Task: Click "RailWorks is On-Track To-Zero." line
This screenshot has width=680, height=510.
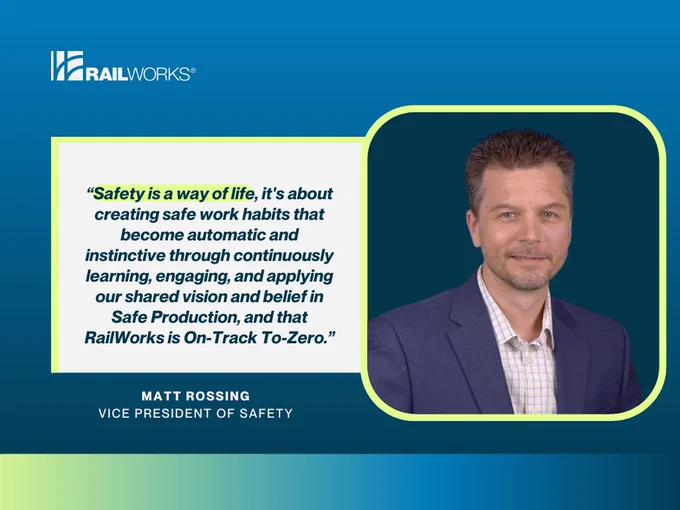Action: pos(210,337)
